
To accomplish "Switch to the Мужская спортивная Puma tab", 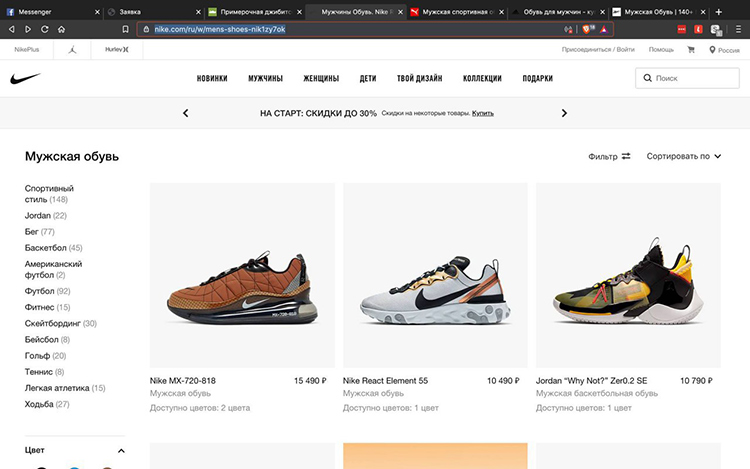I will (x=456, y=12).
